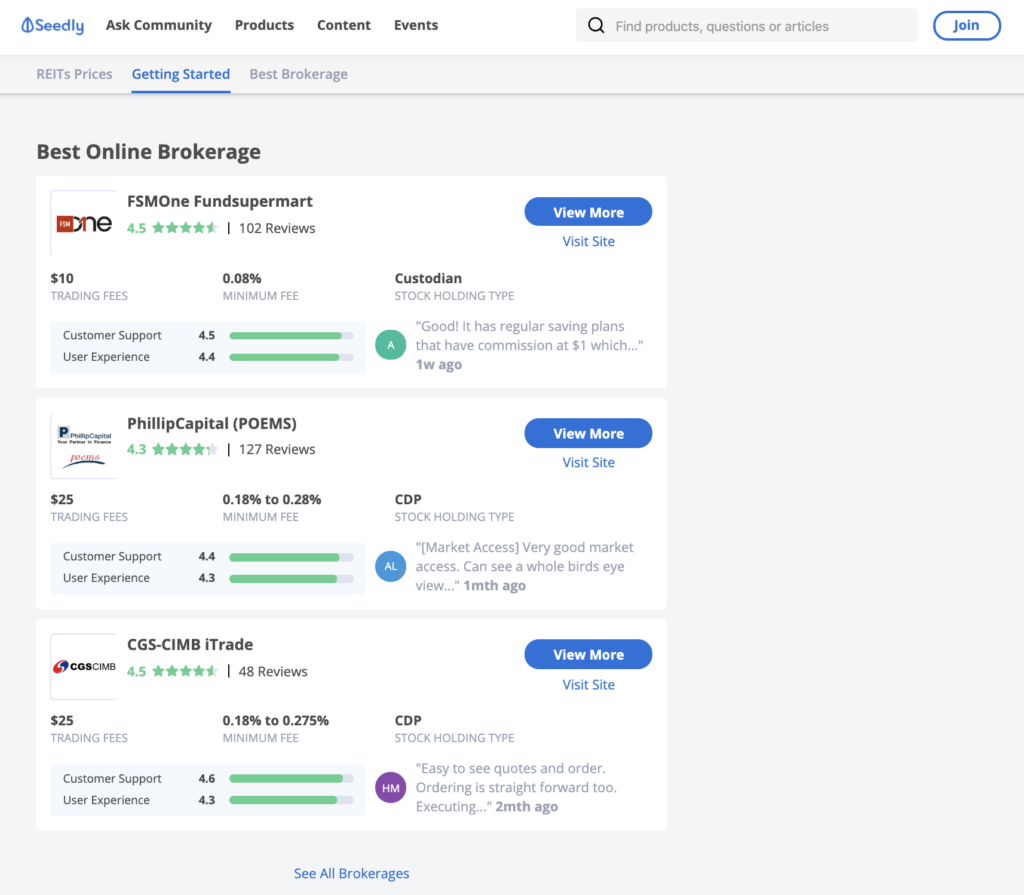Image resolution: width=1024 pixels, height=895 pixels.
Task: Open the 'Easy to see quotes' review
Action: point(516,788)
